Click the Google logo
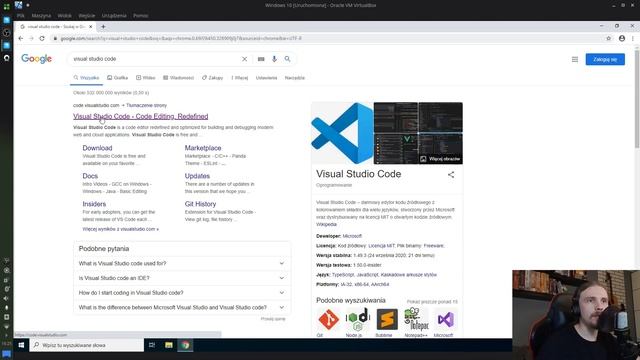 [x=37, y=59]
